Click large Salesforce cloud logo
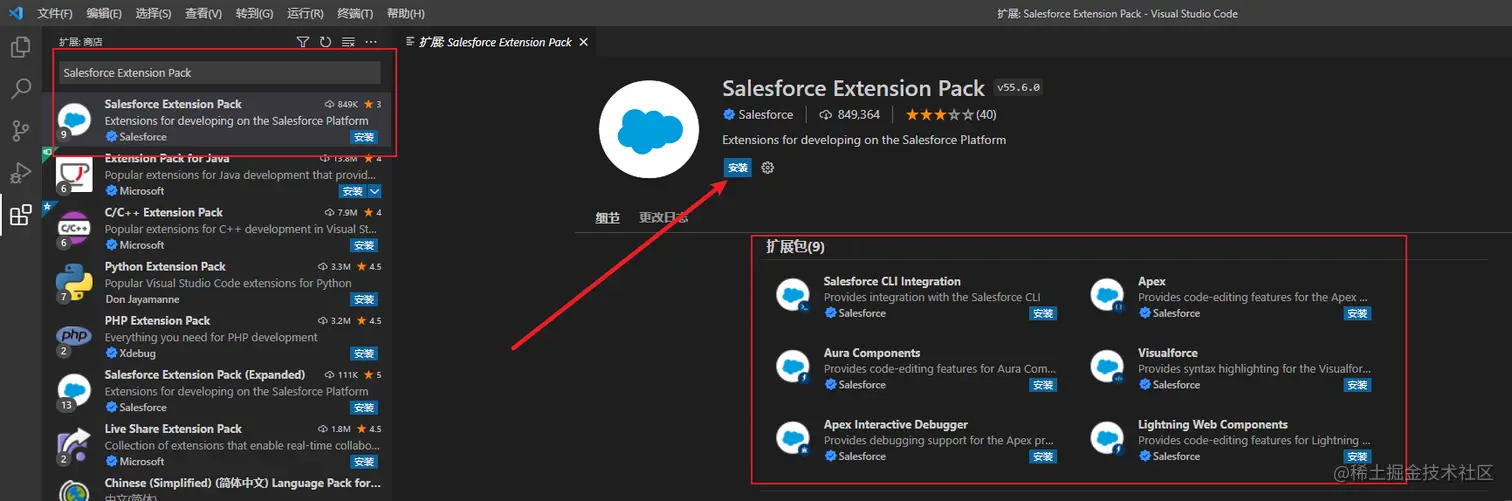1512x501 pixels. (648, 130)
